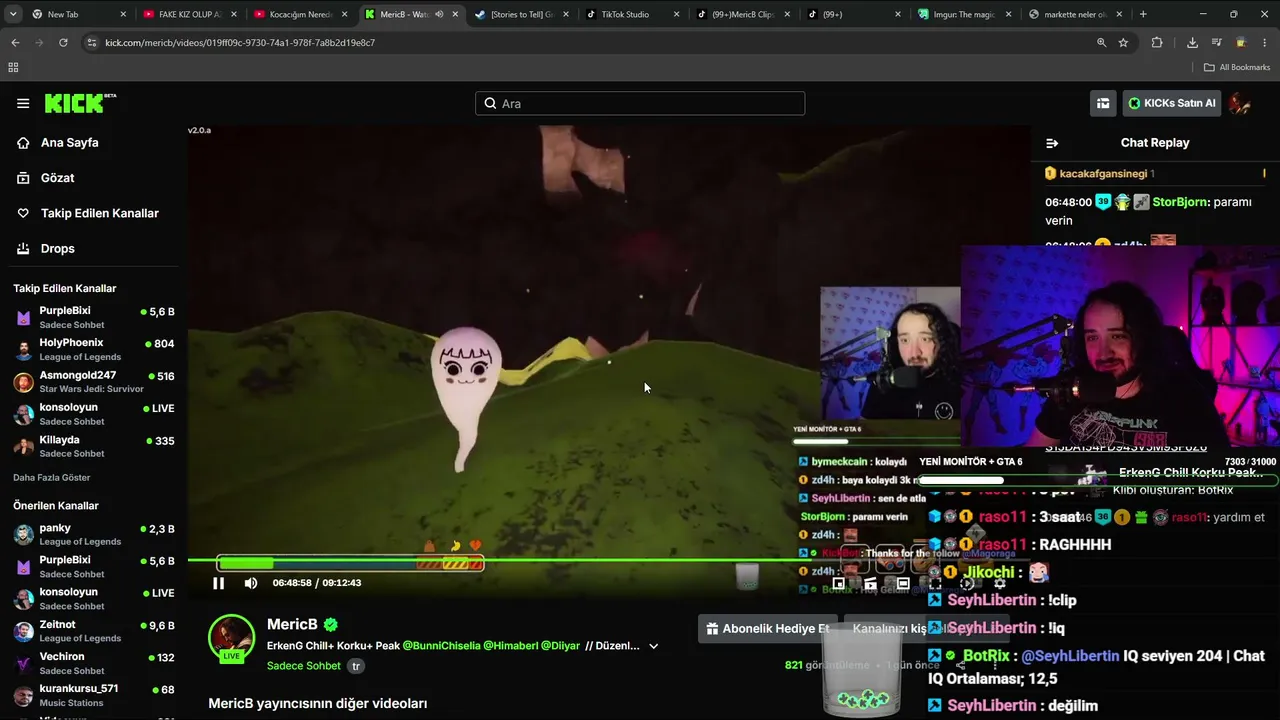
Task: Switch to markette neler tab
Action: (1075, 14)
